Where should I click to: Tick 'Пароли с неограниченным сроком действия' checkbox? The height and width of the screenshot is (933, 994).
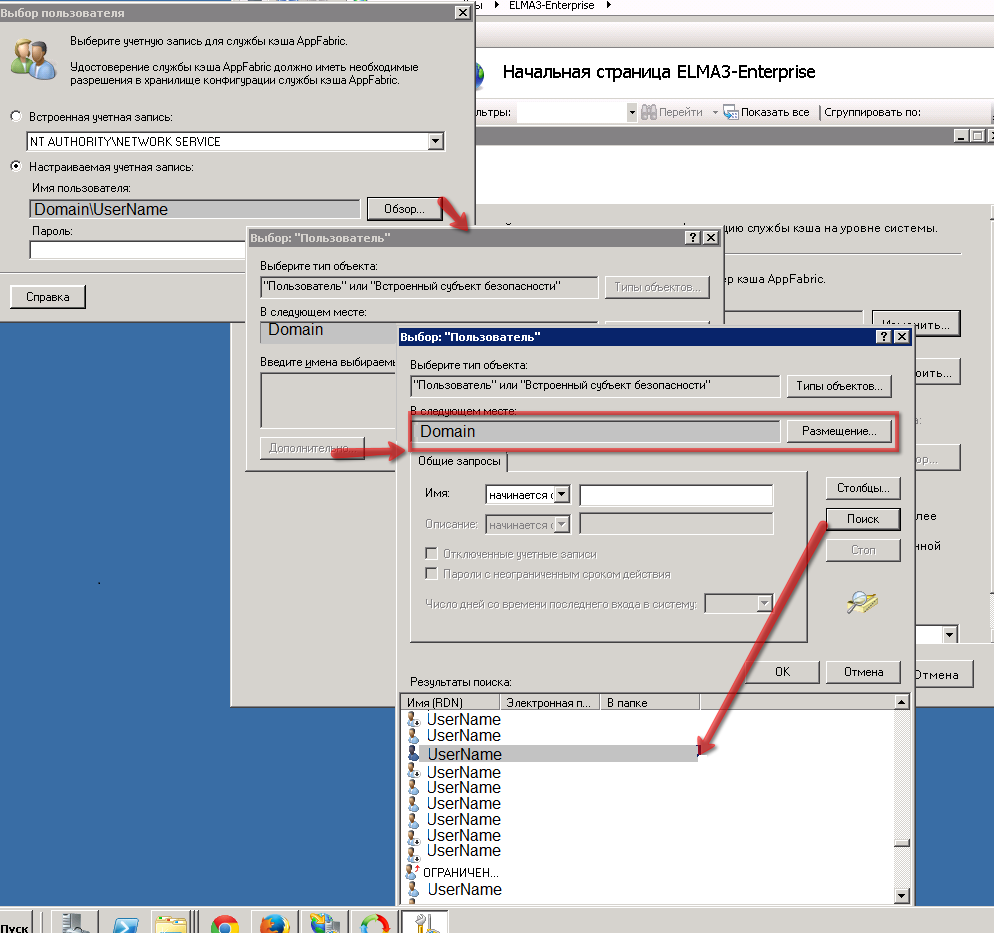click(x=432, y=574)
